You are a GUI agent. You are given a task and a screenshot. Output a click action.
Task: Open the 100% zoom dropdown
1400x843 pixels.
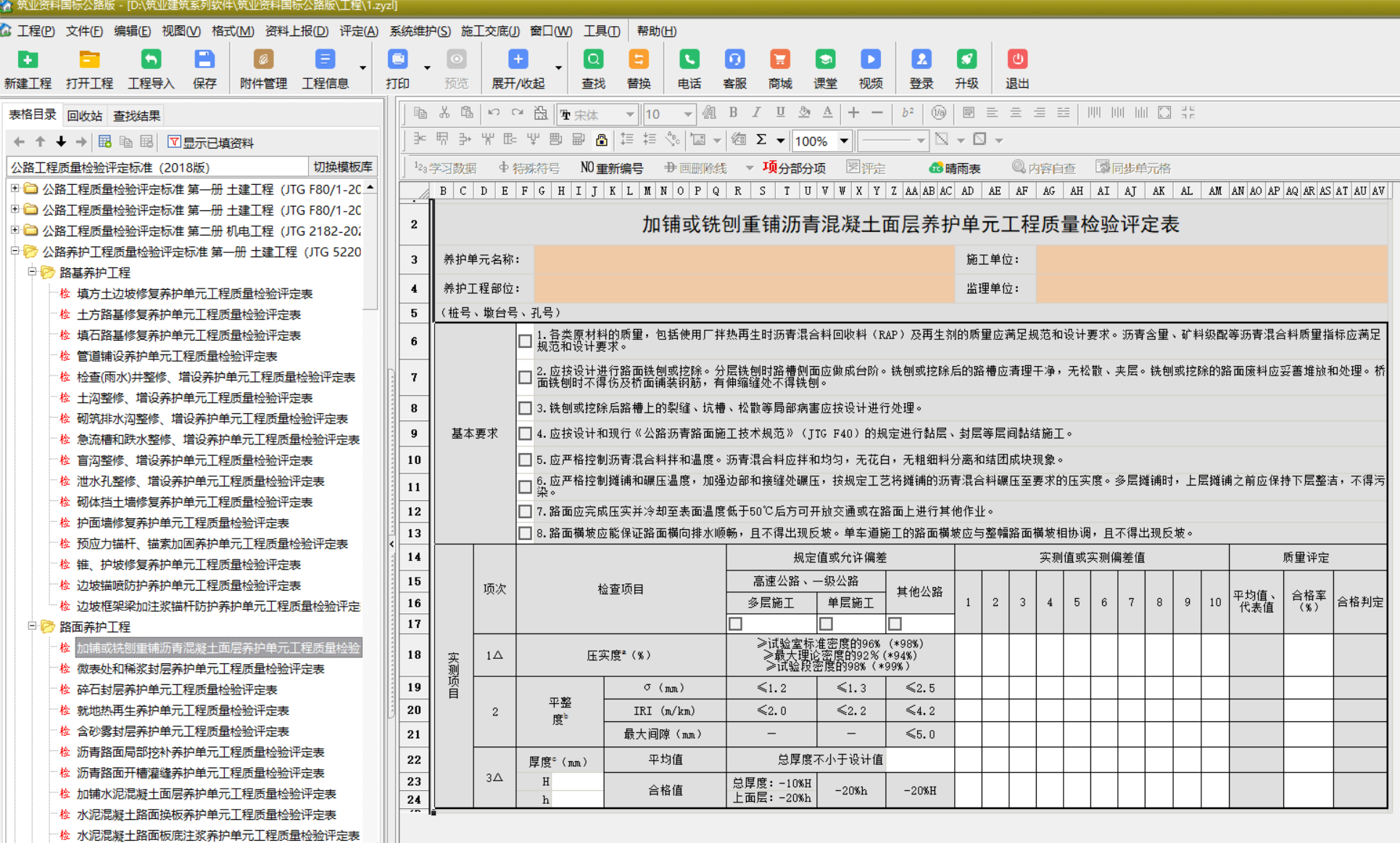click(x=844, y=141)
